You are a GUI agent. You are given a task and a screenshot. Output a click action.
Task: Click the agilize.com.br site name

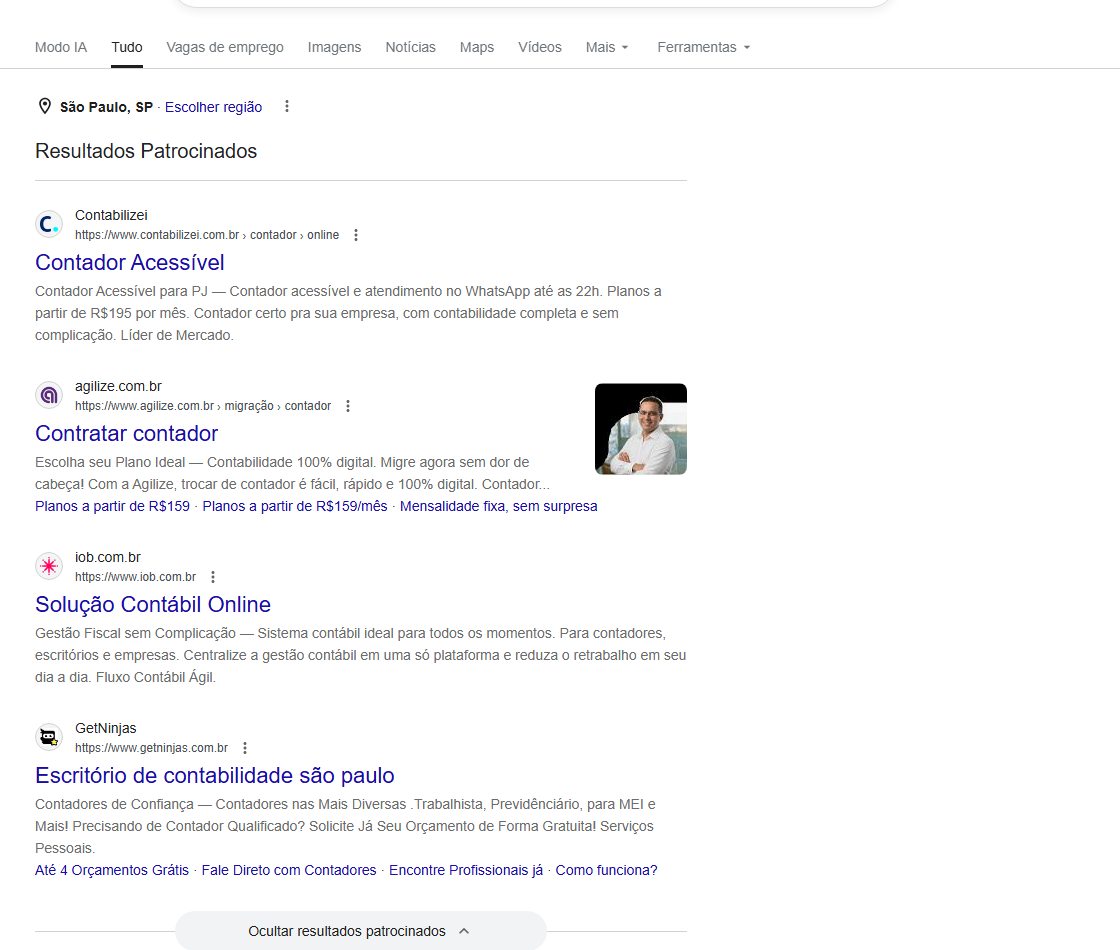pyautogui.click(x=119, y=386)
